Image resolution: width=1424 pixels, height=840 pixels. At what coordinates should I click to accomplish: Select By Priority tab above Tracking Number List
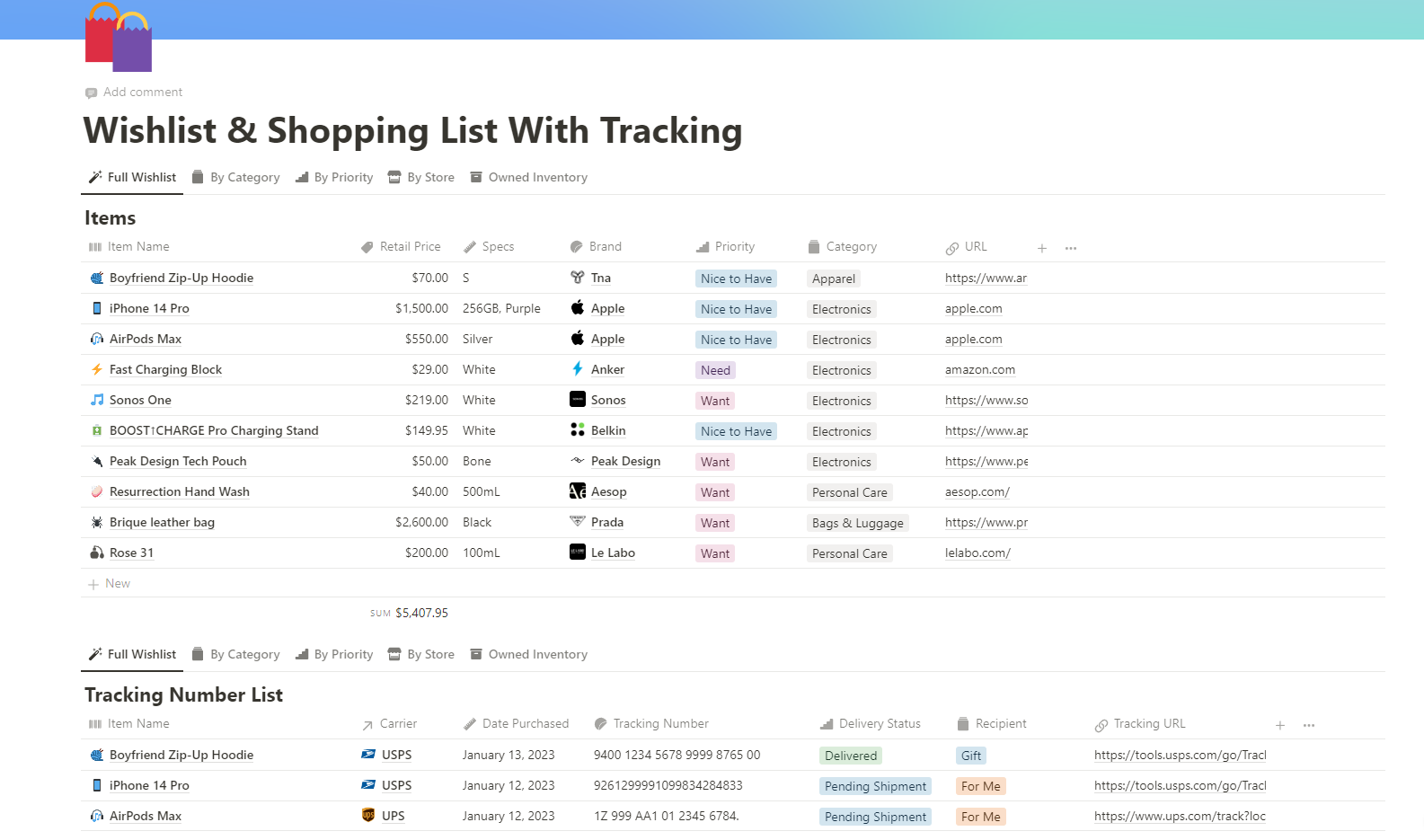[334, 654]
